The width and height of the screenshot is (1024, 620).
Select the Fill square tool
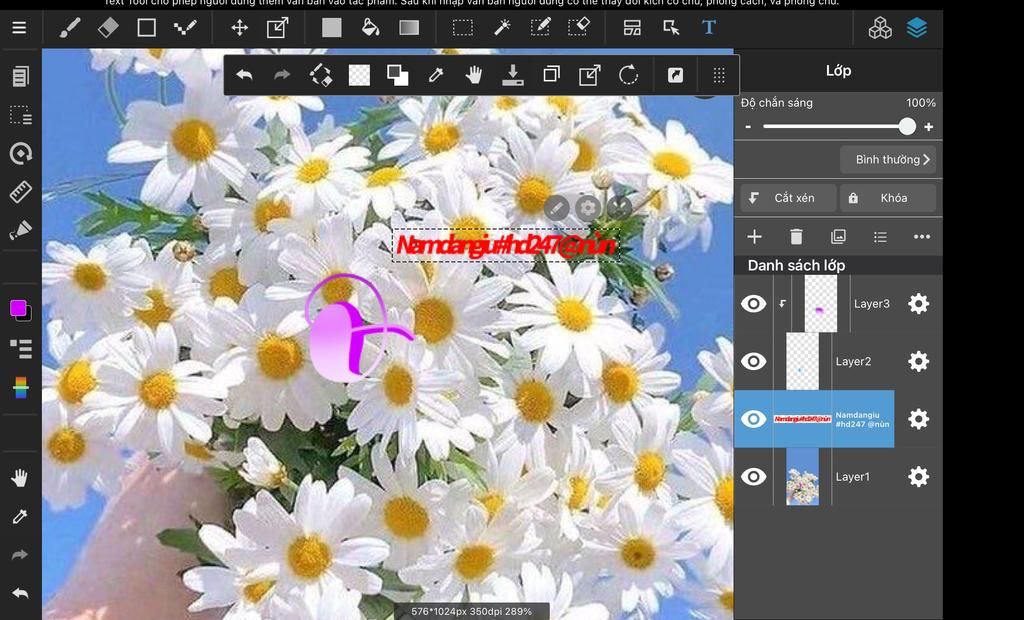[332, 28]
